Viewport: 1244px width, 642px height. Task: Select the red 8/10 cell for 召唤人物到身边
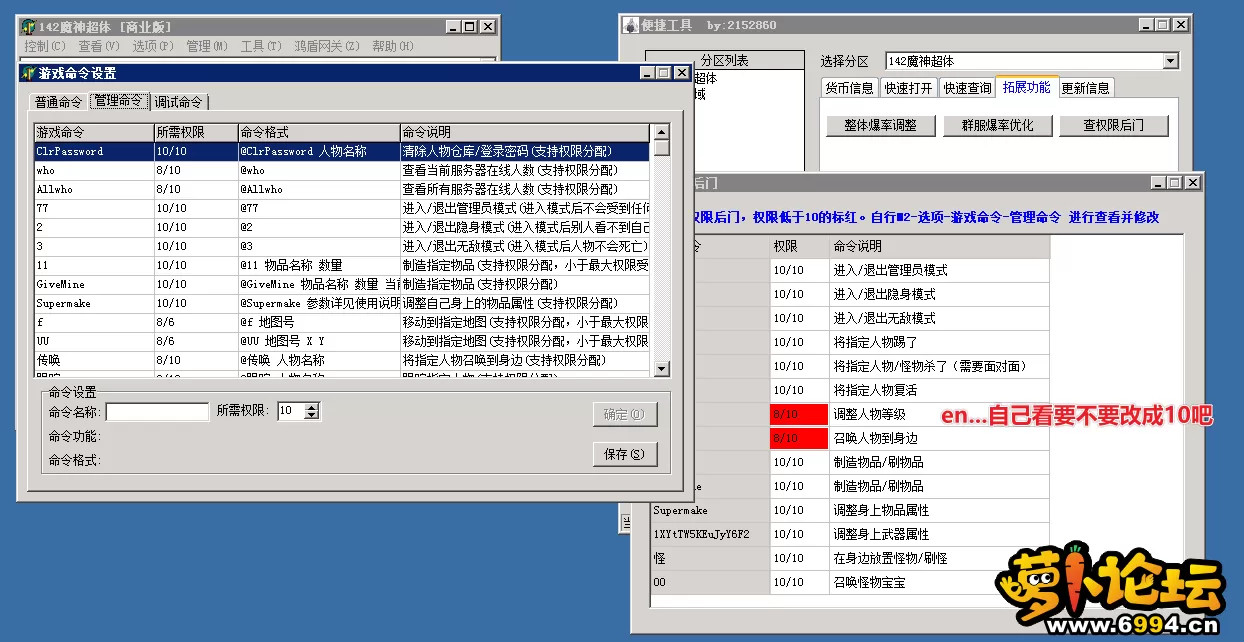(799, 438)
